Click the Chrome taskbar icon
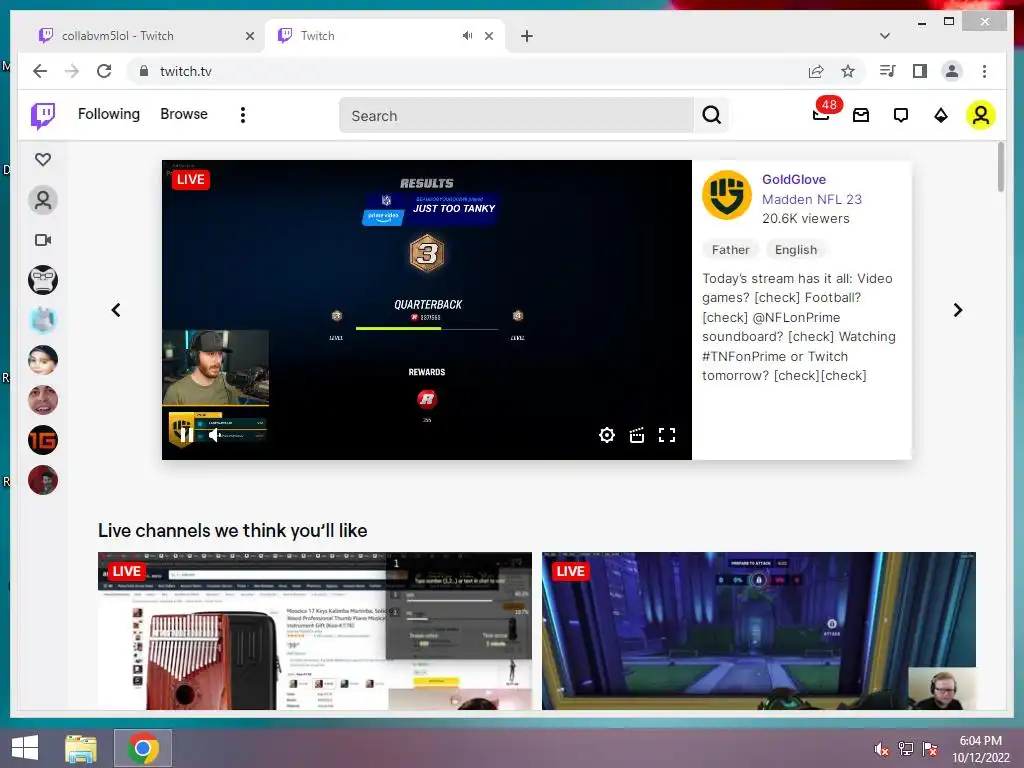Viewport: 1024px width, 768px height. pyautogui.click(x=143, y=748)
